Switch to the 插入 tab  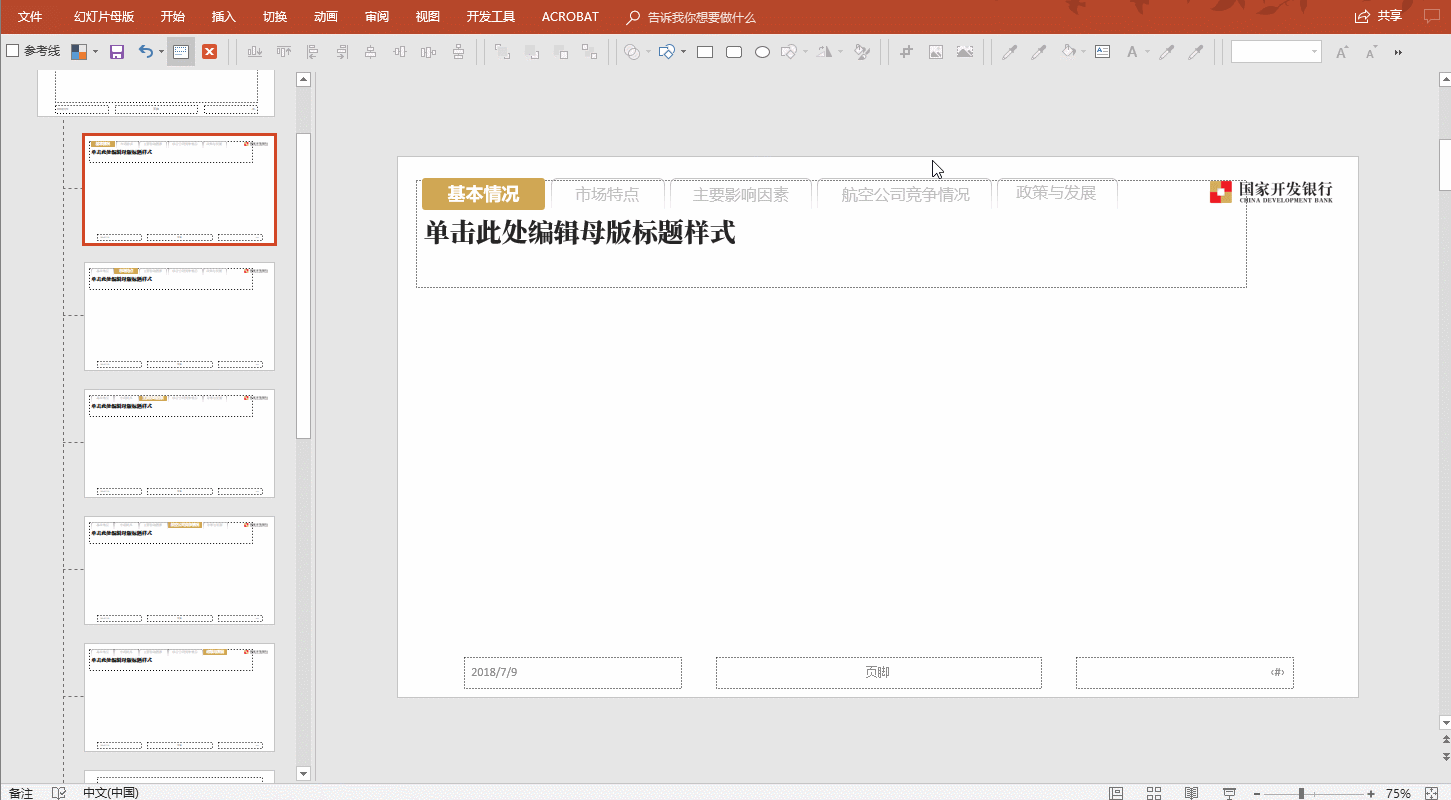[224, 17]
